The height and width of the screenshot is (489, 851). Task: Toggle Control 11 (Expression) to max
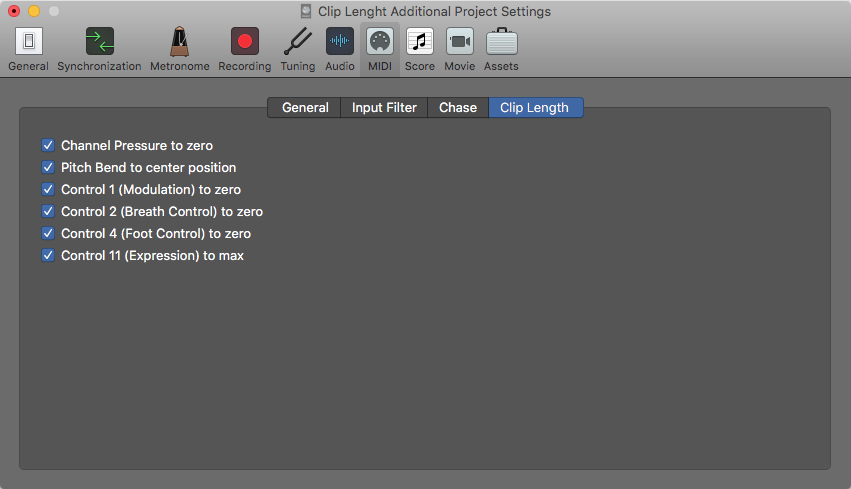pyautogui.click(x=48, y=255)
